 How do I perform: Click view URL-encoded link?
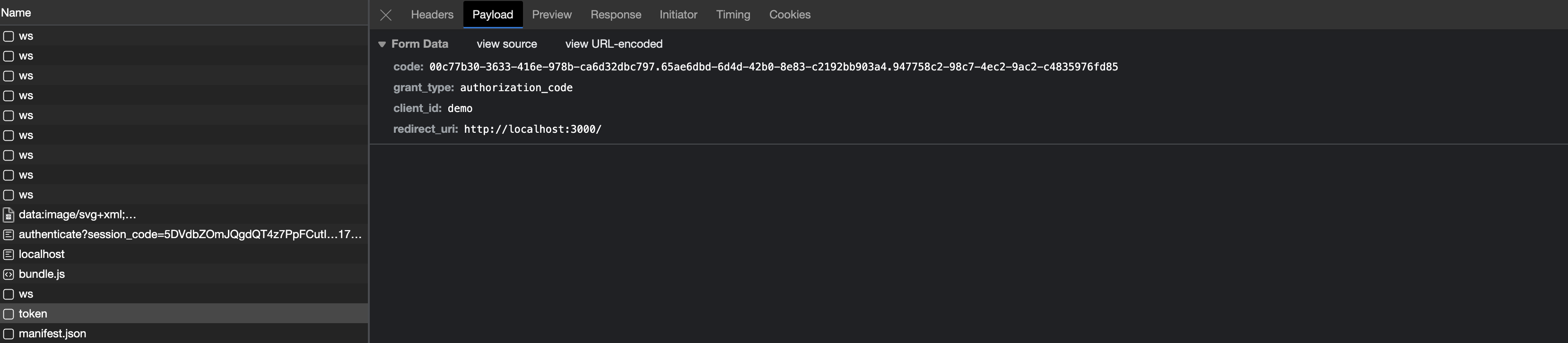(x=614, y=44)
